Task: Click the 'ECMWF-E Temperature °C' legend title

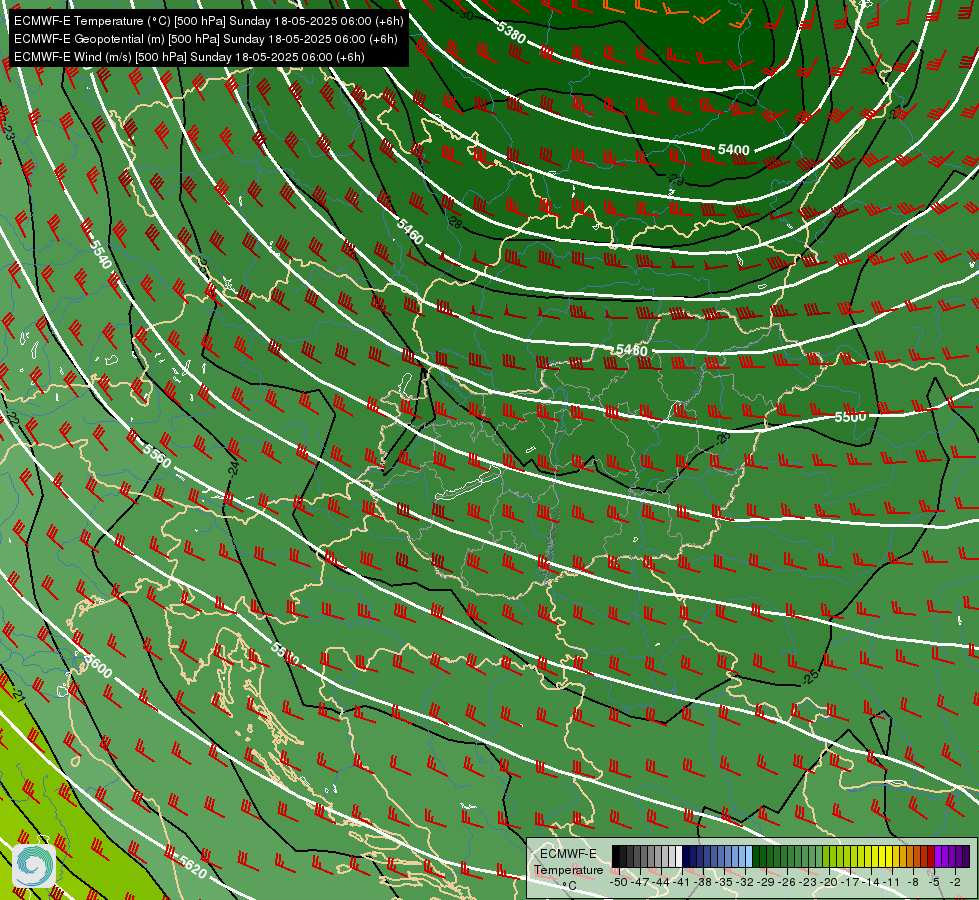Action: [x=568, y=869]
